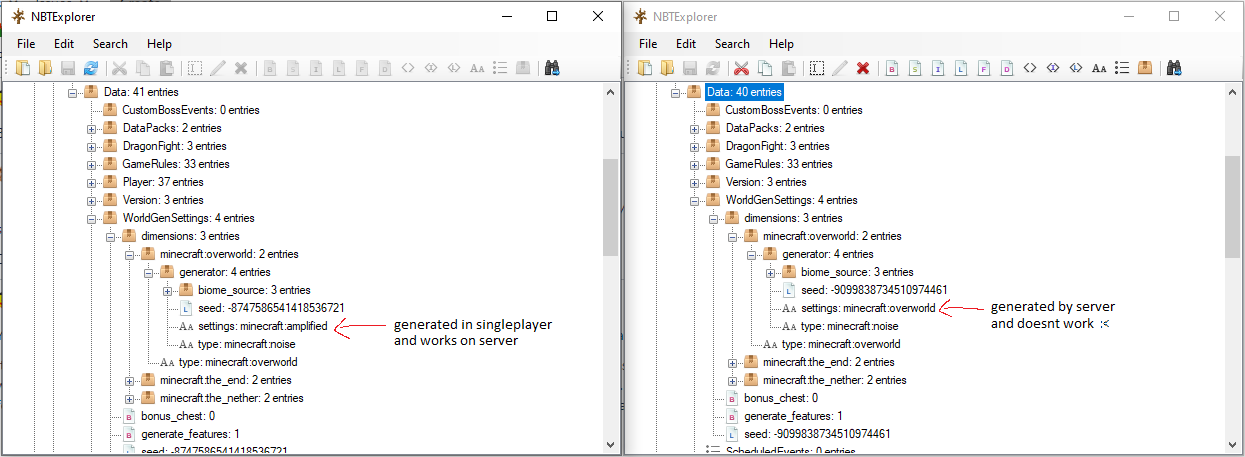
Task: Click Add String Tag icon in right toolbar
Action: pos(1099,68)
